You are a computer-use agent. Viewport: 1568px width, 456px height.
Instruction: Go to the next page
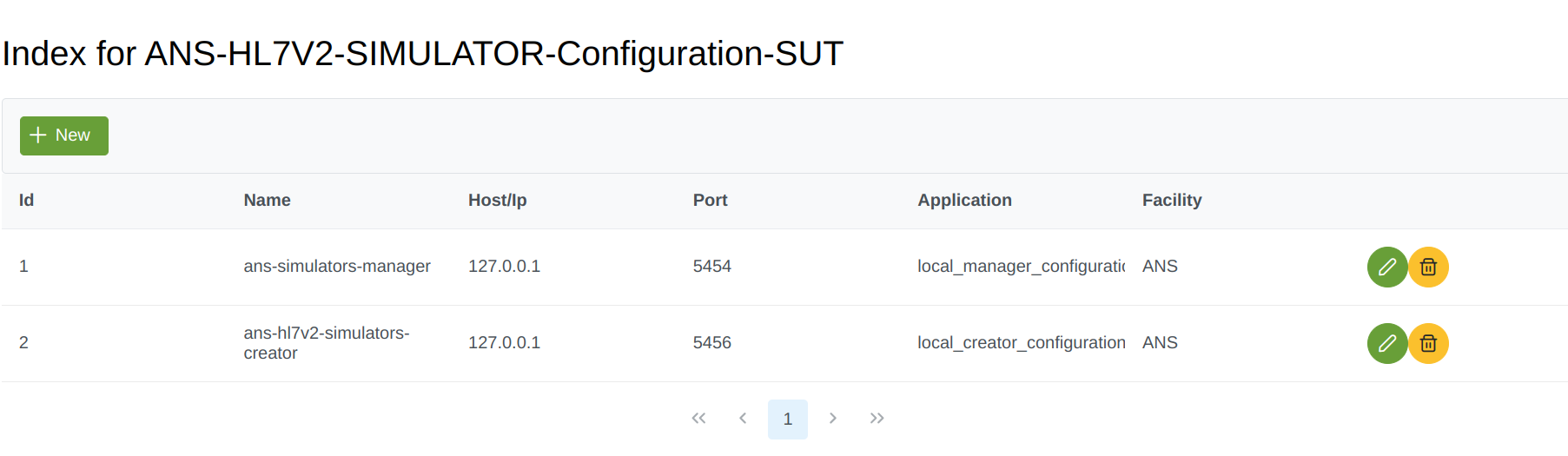pos(832,419)
